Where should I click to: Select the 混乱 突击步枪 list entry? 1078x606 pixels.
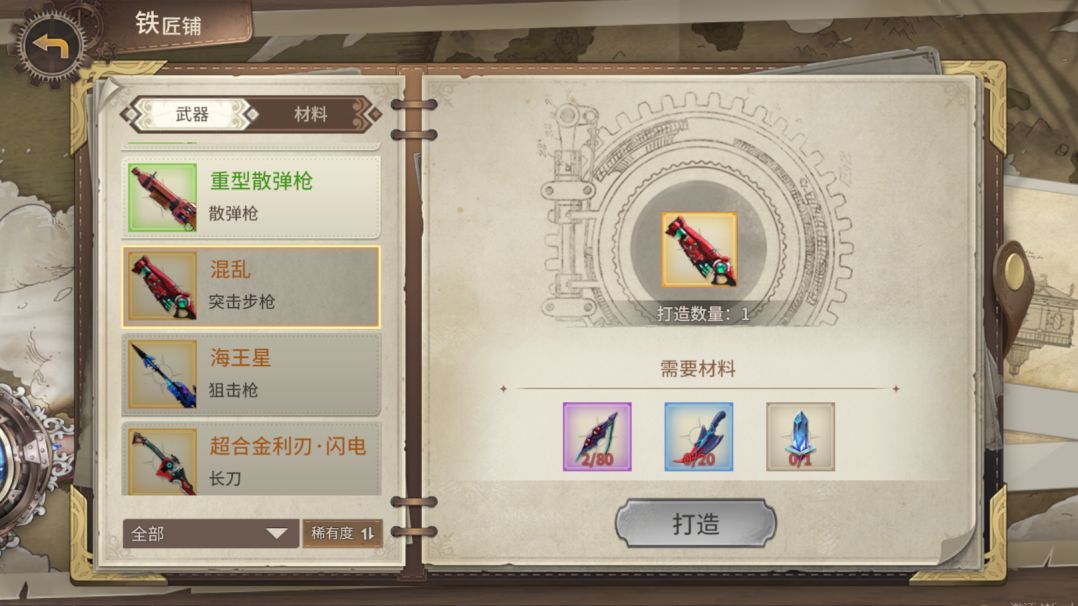(251, 286)
